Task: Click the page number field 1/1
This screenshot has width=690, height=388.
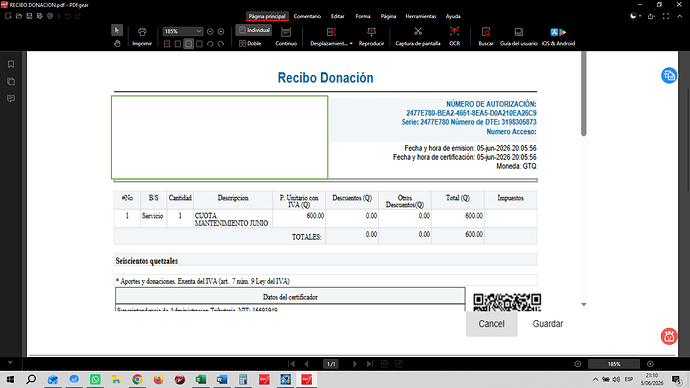Action: 331,364
